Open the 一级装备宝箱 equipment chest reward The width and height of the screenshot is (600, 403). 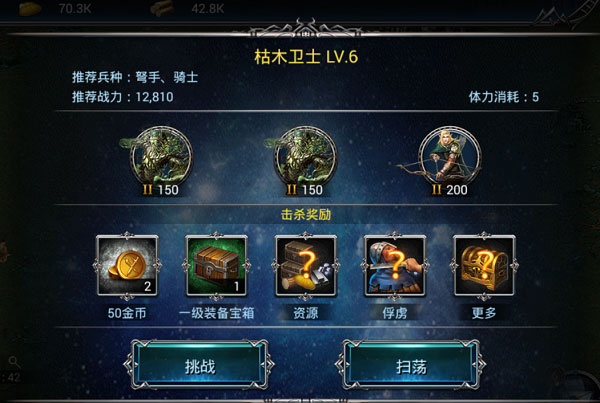pos(217,266)
